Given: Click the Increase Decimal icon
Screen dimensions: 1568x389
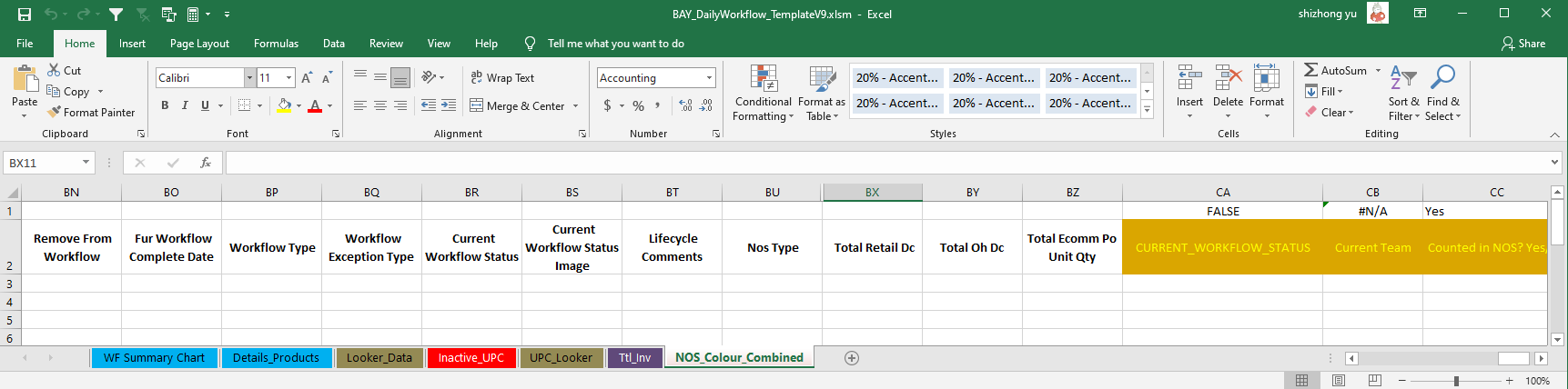Looking at the screenshot, I should click(x=686, y=105).
